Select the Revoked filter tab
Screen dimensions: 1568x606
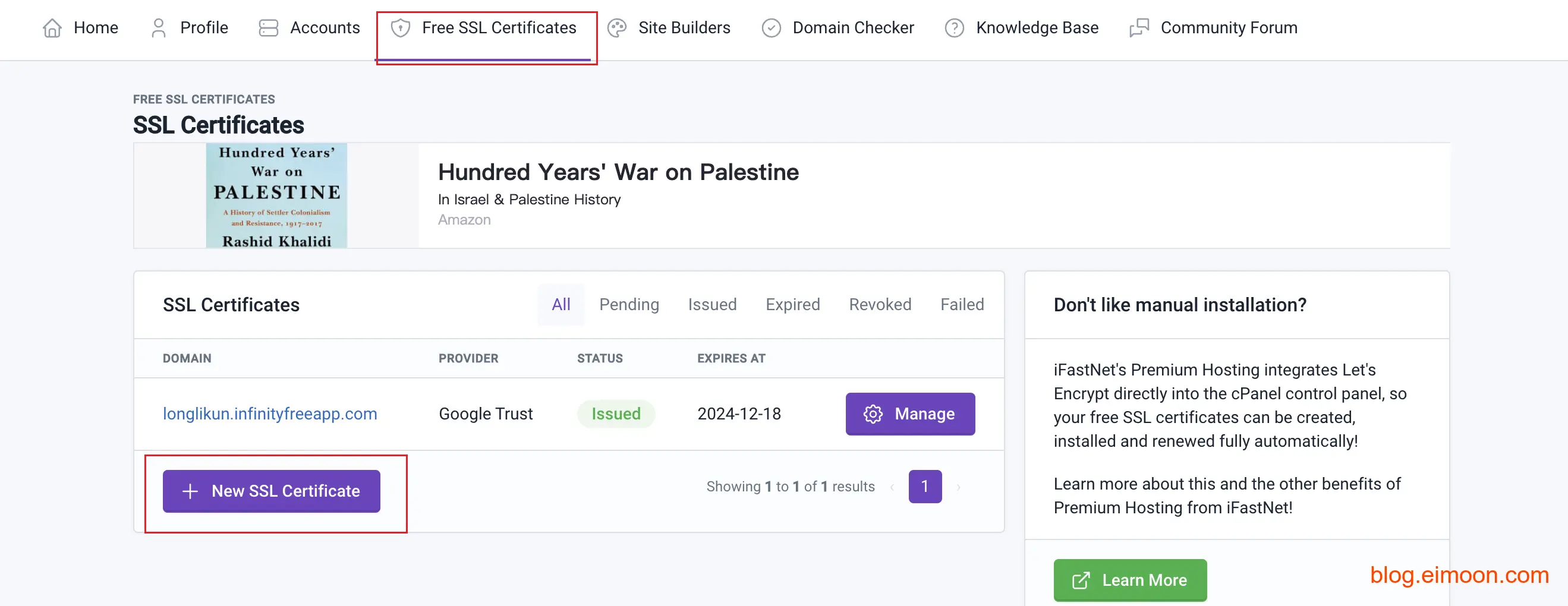pos(880,304)
